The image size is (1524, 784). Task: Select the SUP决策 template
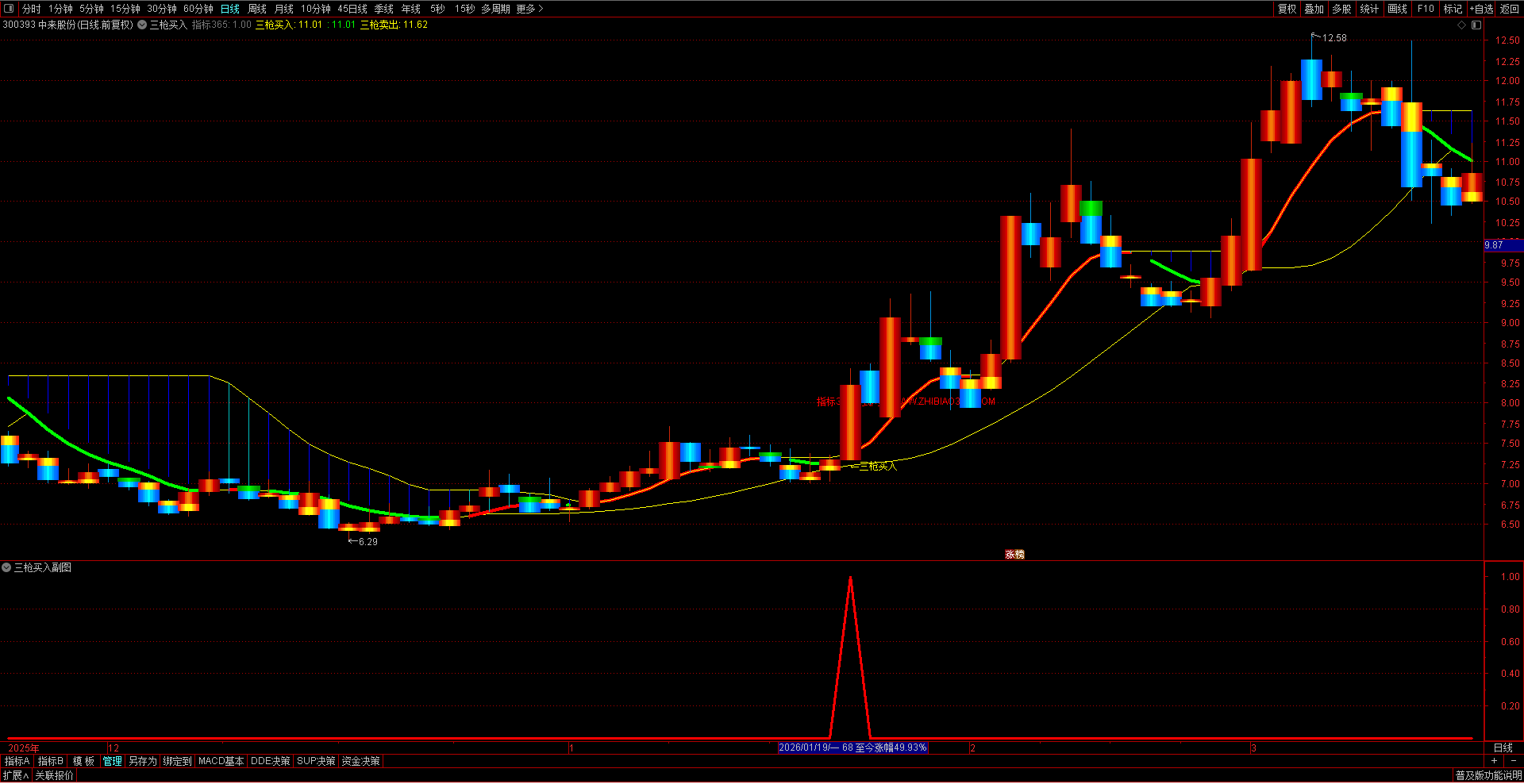[316, 761]
